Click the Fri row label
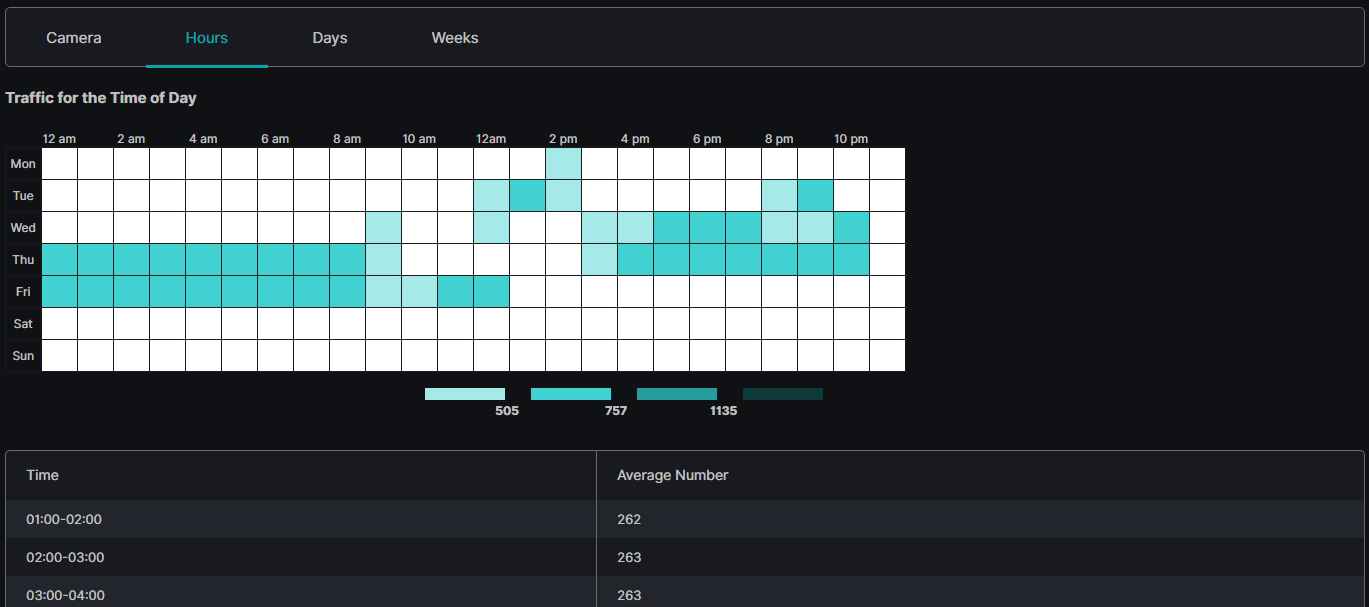 (x=23, y=292)
